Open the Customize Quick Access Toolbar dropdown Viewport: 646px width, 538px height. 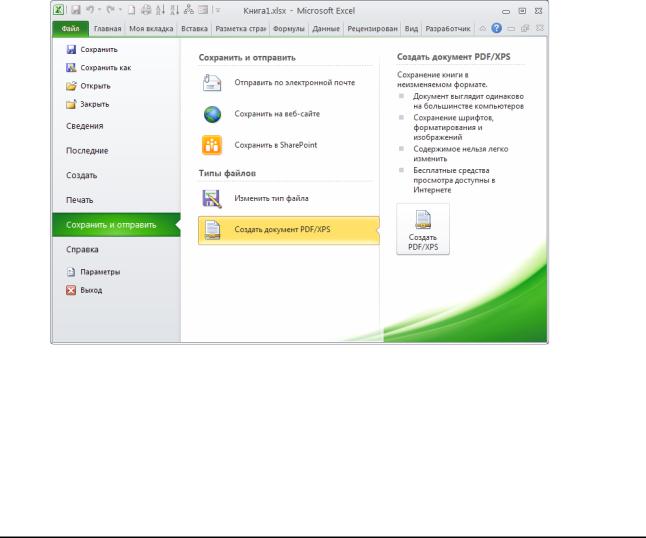(218, 10)
